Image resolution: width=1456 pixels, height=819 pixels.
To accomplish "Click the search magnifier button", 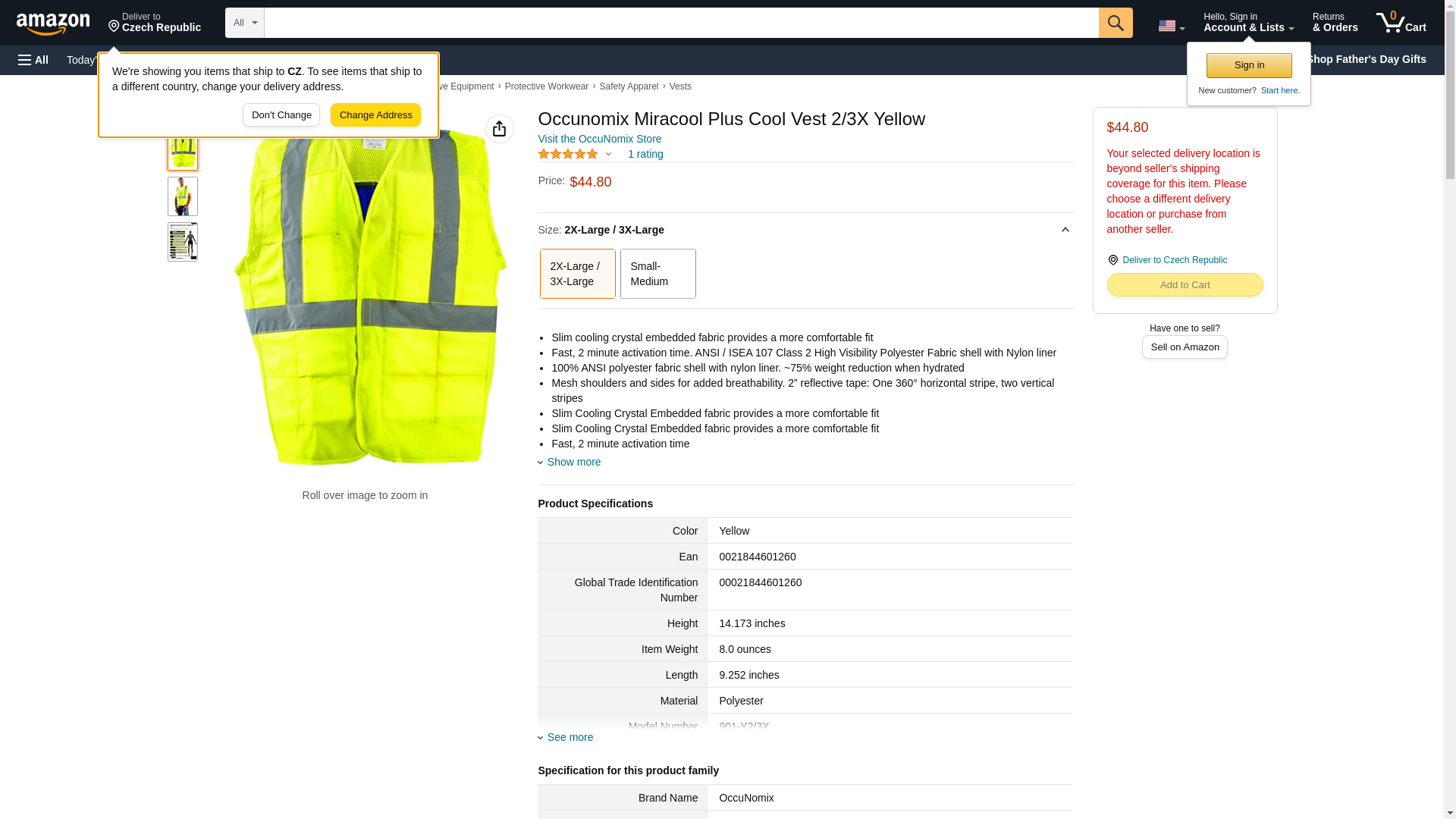I will (x=1115, y=23).
